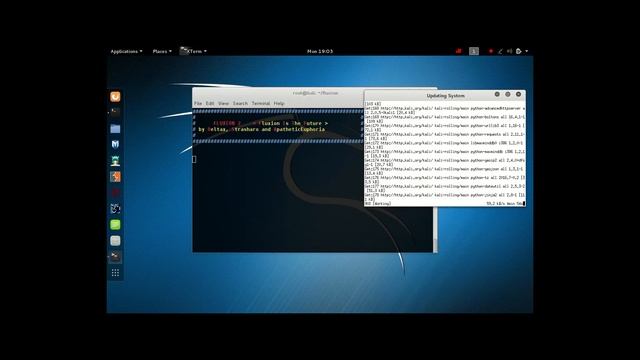Launch Armitage from the dock
Viewport: 640px width, 360px height.
point(115,161)
